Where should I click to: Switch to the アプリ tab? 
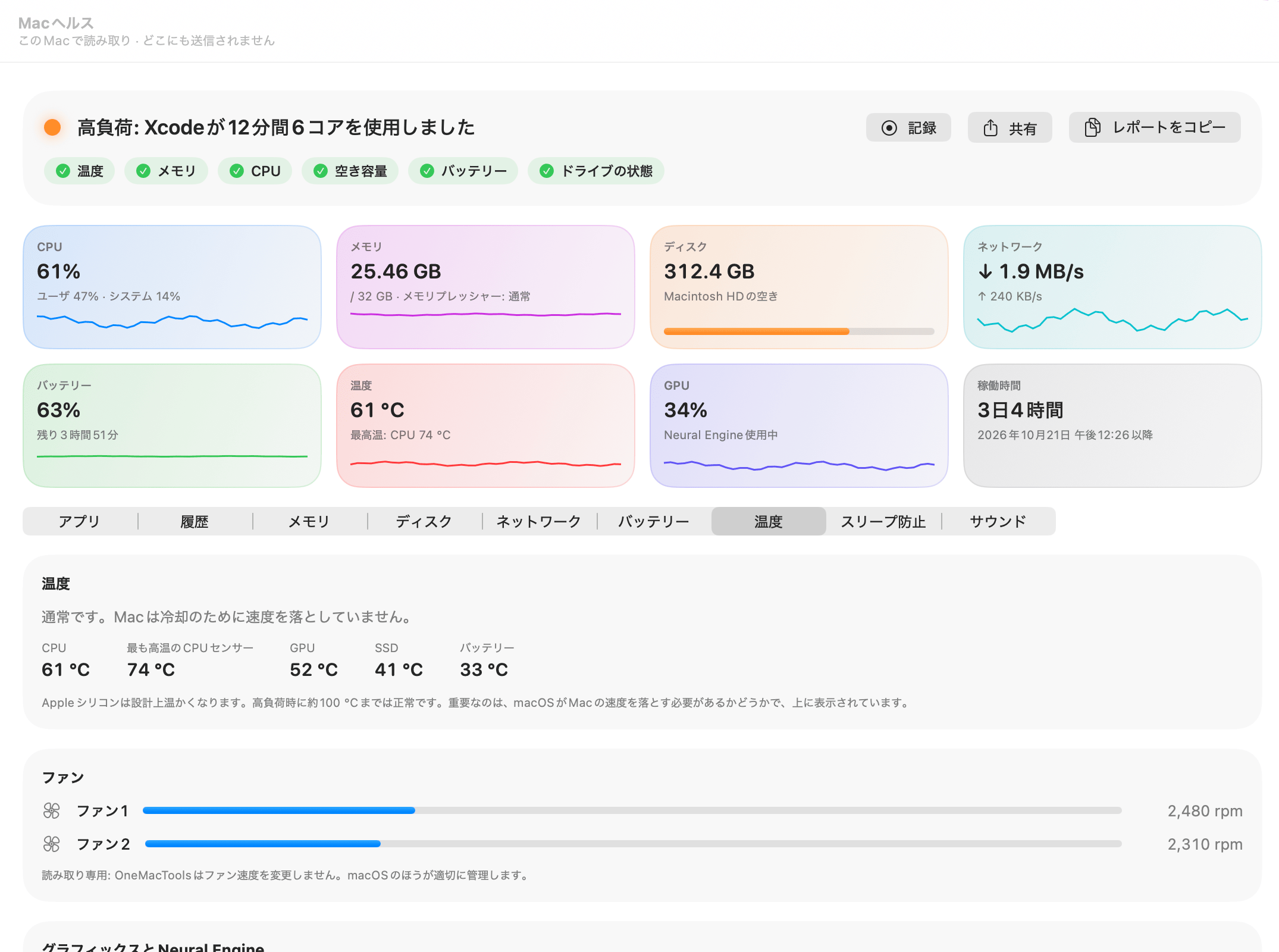click(x=80, y=522)
